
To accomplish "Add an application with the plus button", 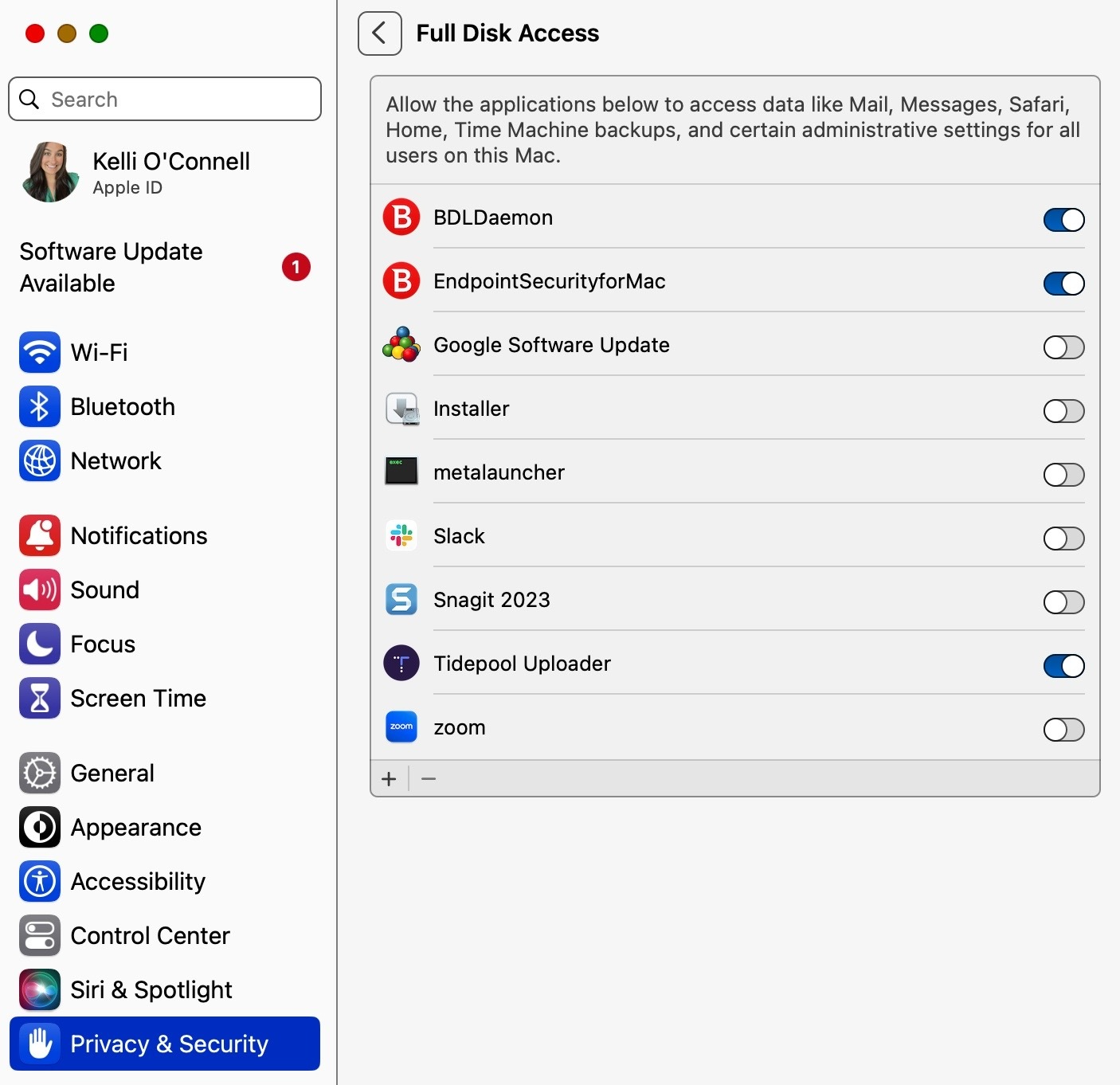I will coord(389,779).
